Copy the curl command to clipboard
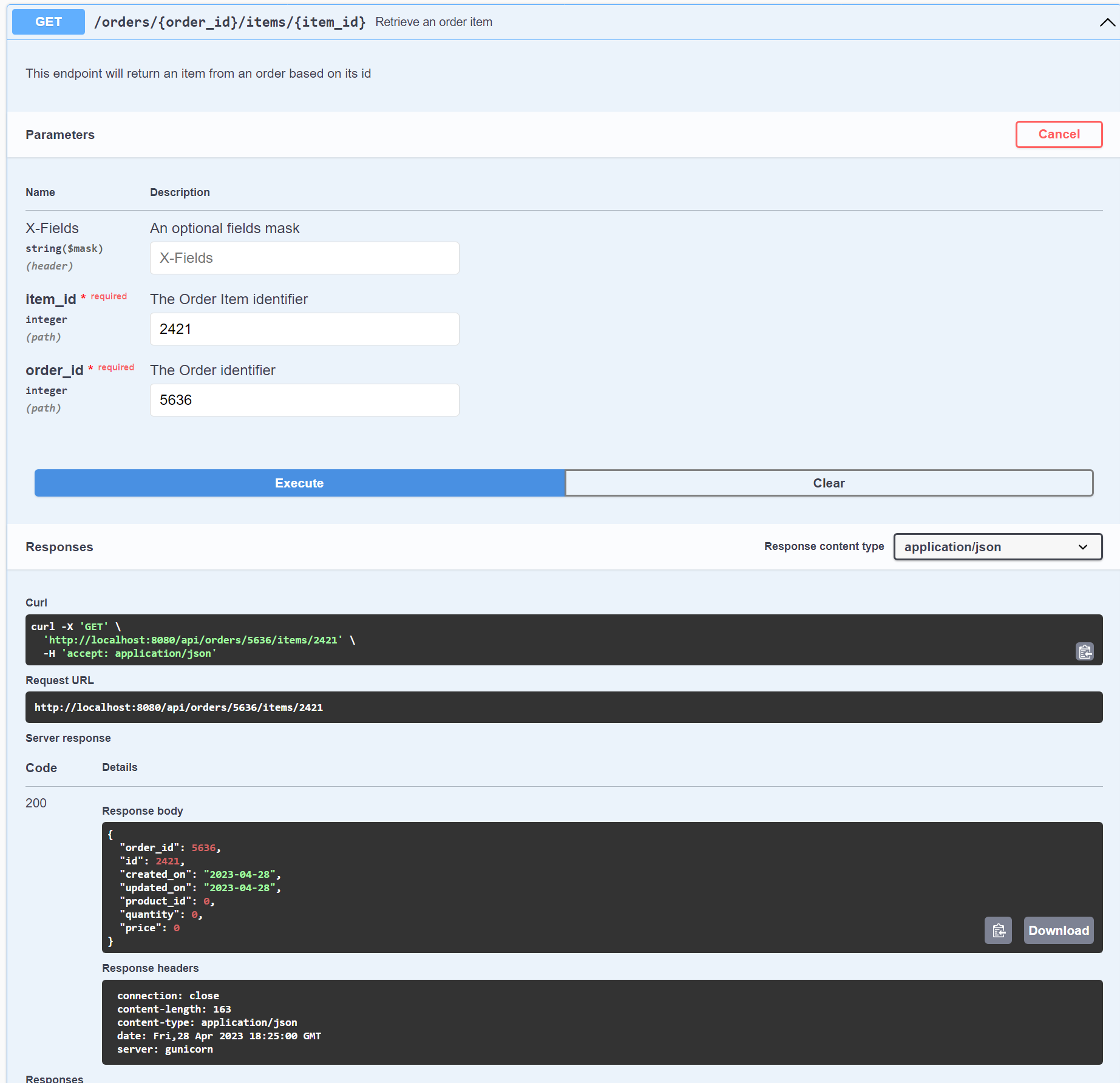The height and width of the screenshot is (1083, 1120). pyautogui.click(x=1084, y=651)
